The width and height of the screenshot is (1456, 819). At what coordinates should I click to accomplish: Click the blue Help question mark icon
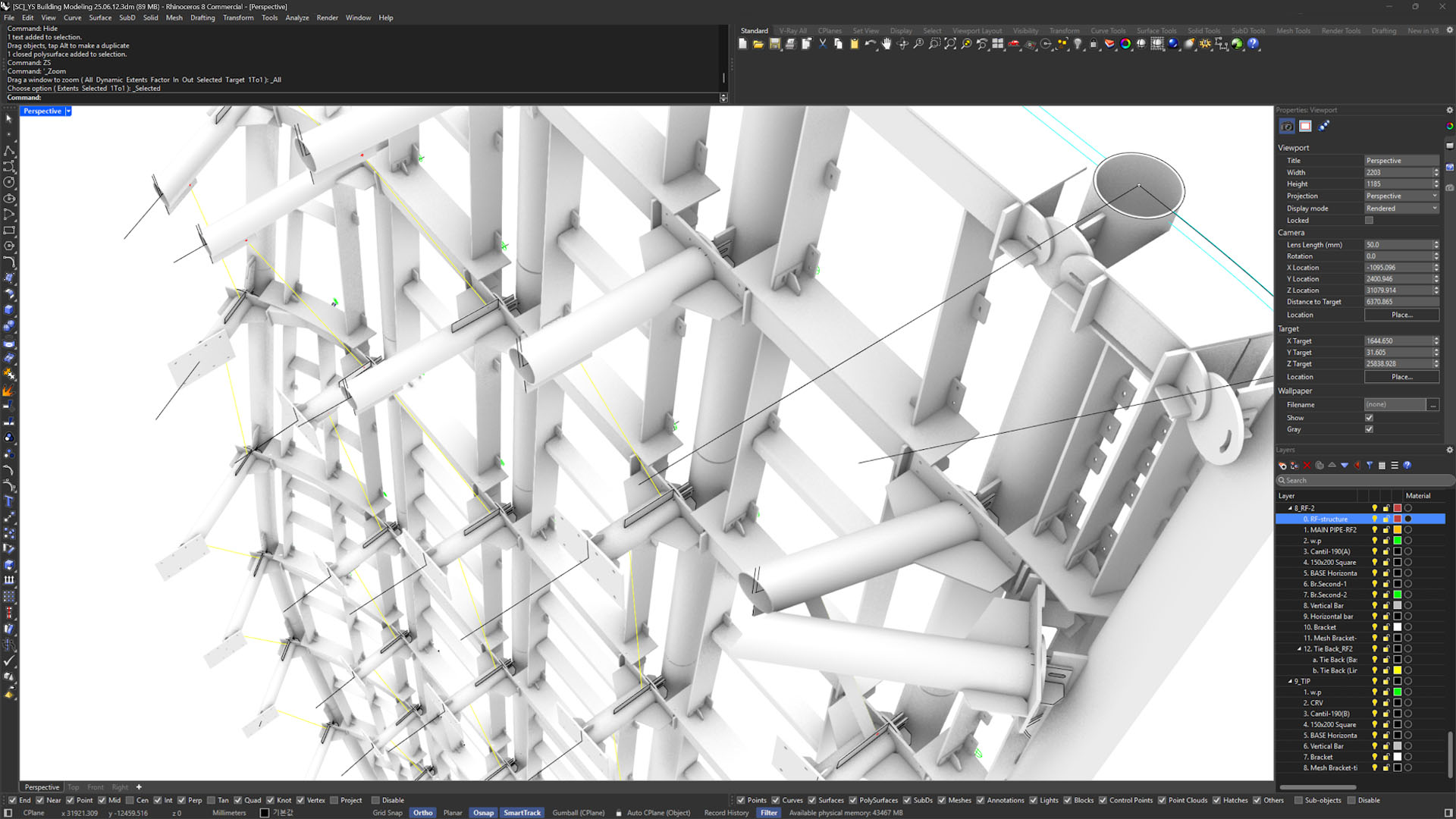point(1254,44)
